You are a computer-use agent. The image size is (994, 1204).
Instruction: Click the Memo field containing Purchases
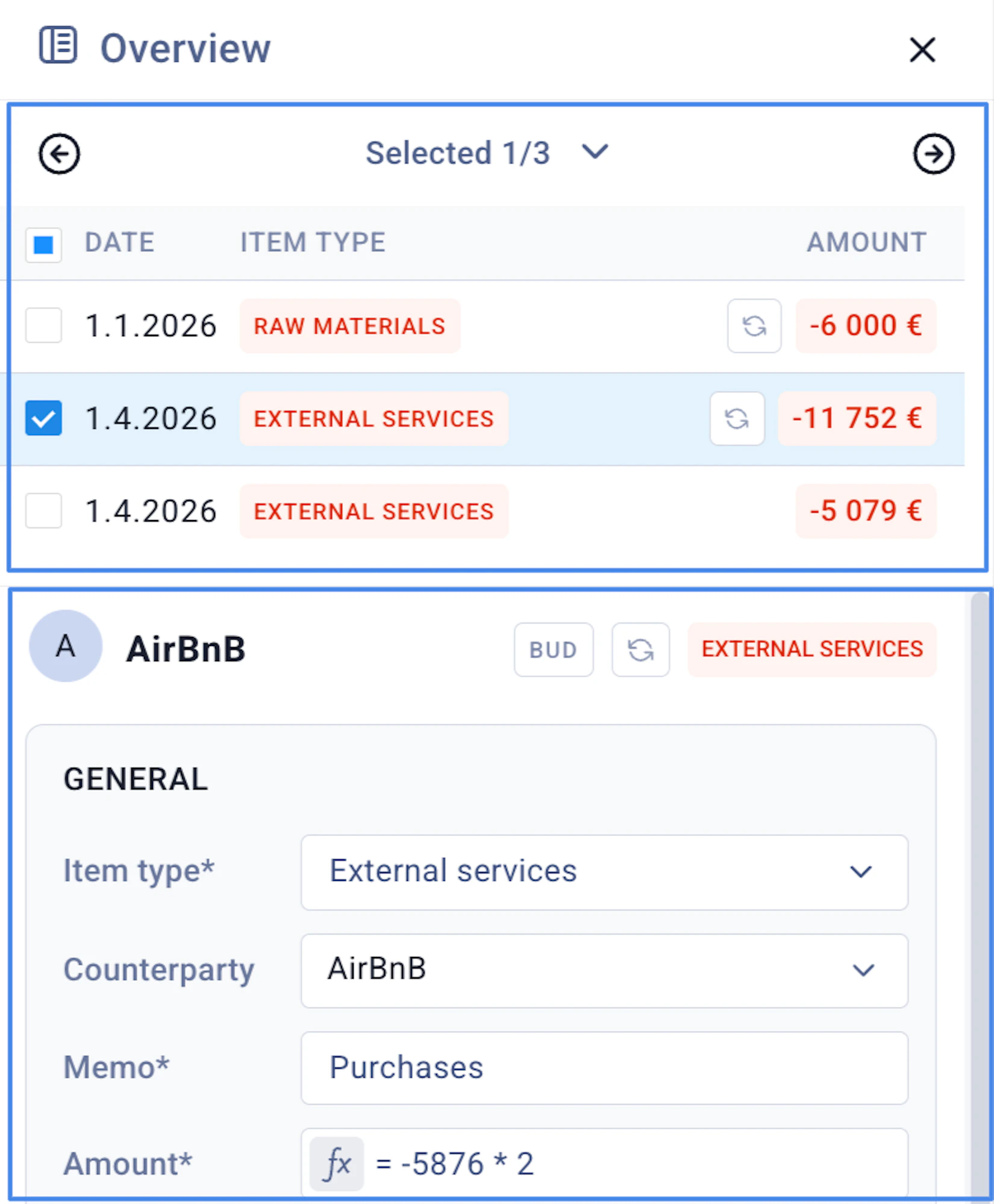[604, 1068]
